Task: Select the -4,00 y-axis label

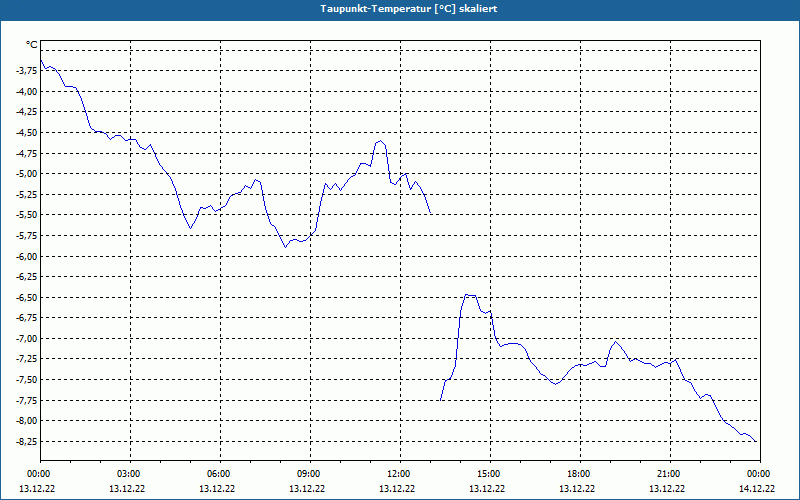Action: click(x=28, y=91)
